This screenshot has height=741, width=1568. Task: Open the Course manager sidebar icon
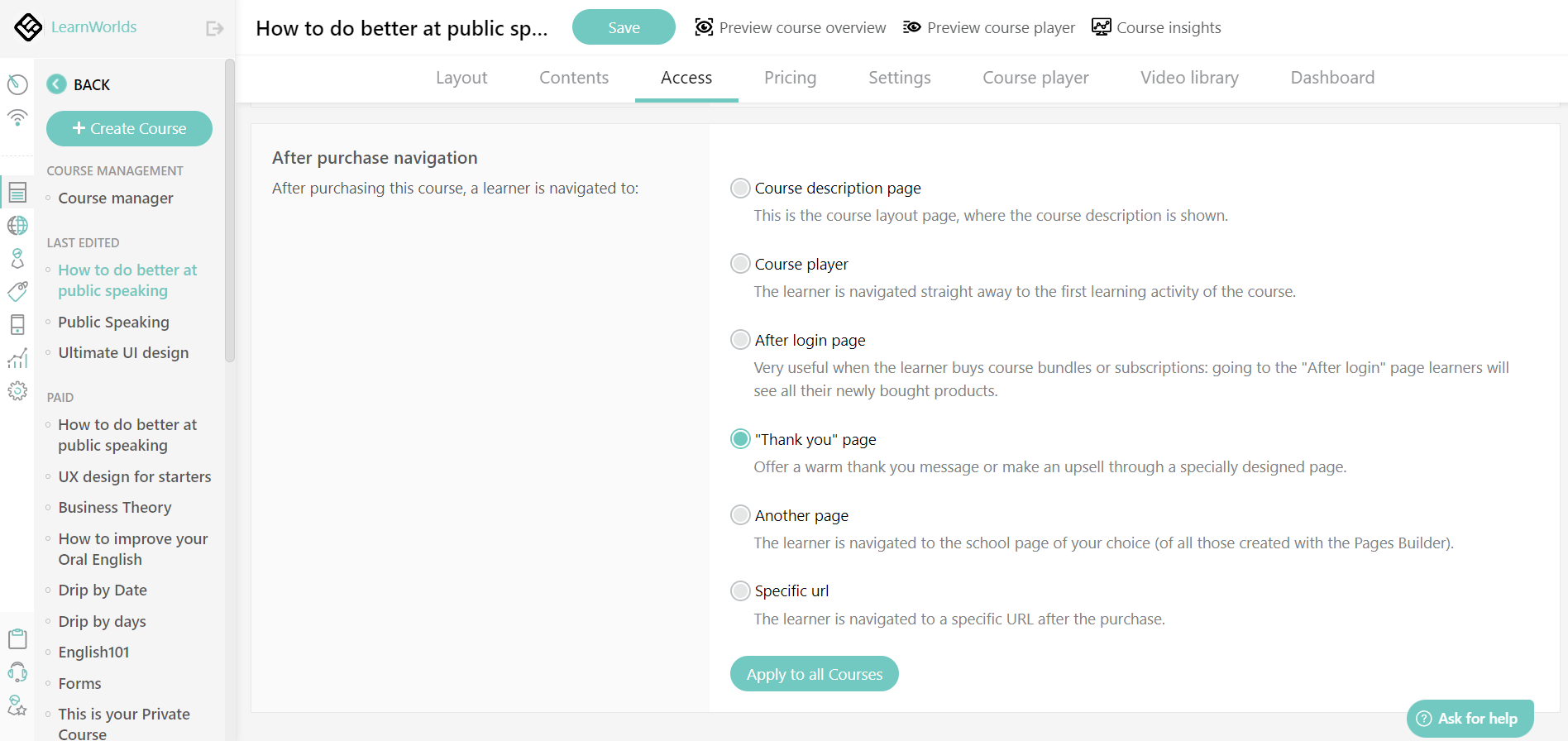point(17,192)
